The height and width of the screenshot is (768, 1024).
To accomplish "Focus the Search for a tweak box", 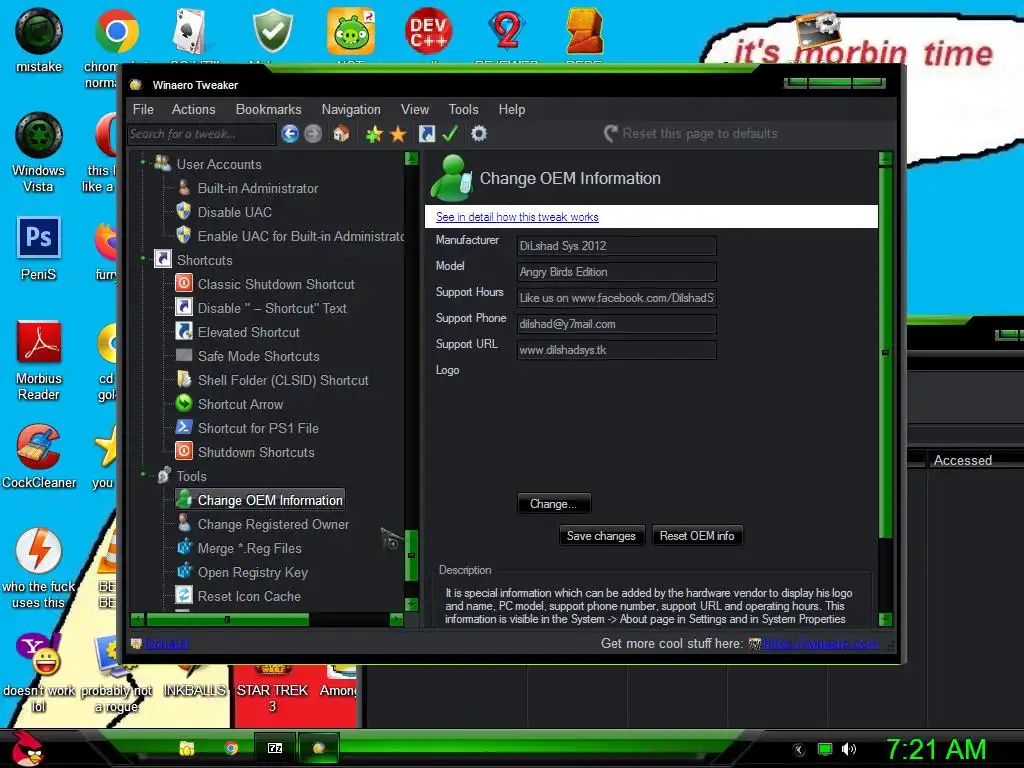I will point(201,135).
